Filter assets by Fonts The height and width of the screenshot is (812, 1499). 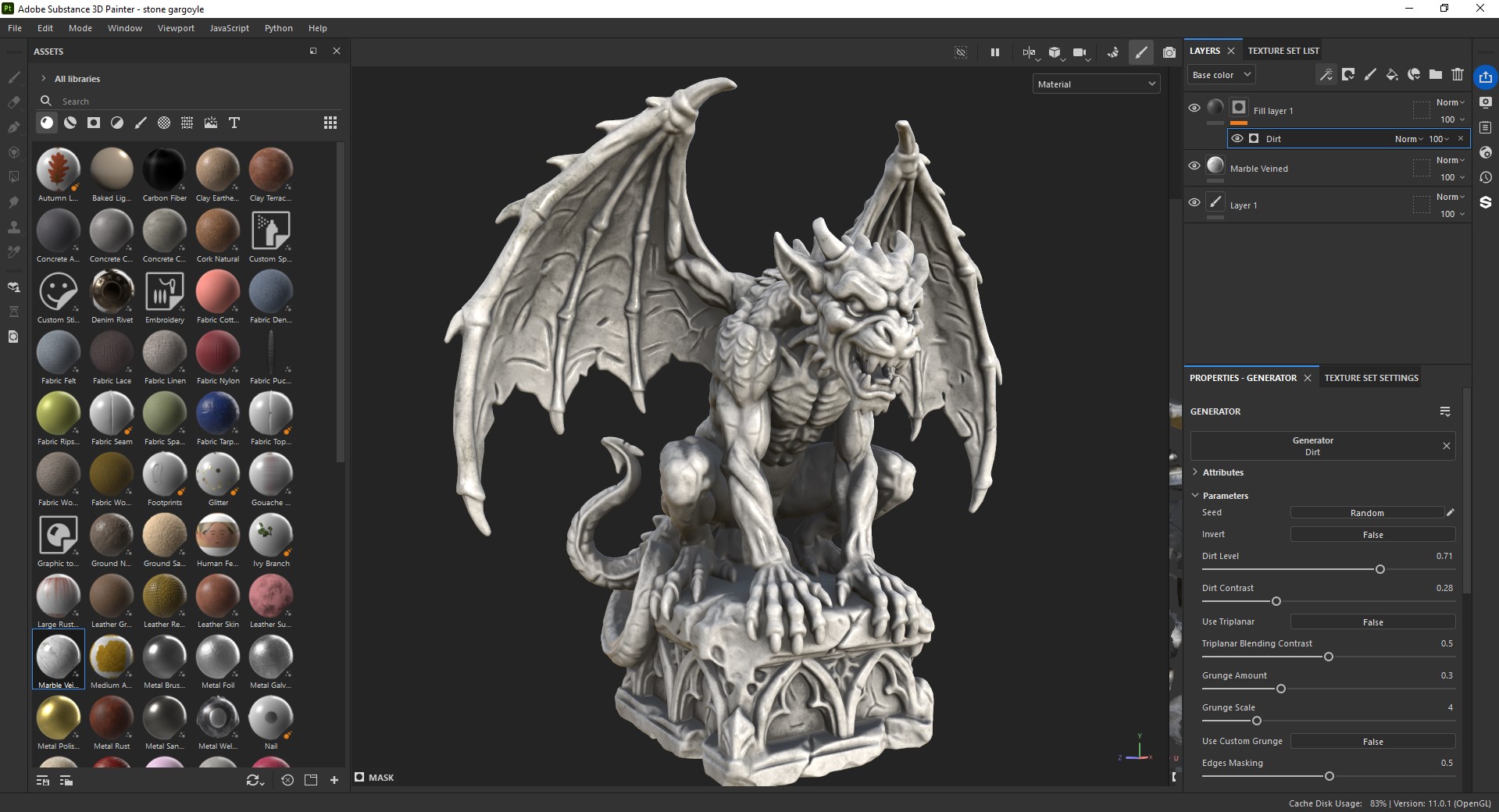(x=234, y=123)
